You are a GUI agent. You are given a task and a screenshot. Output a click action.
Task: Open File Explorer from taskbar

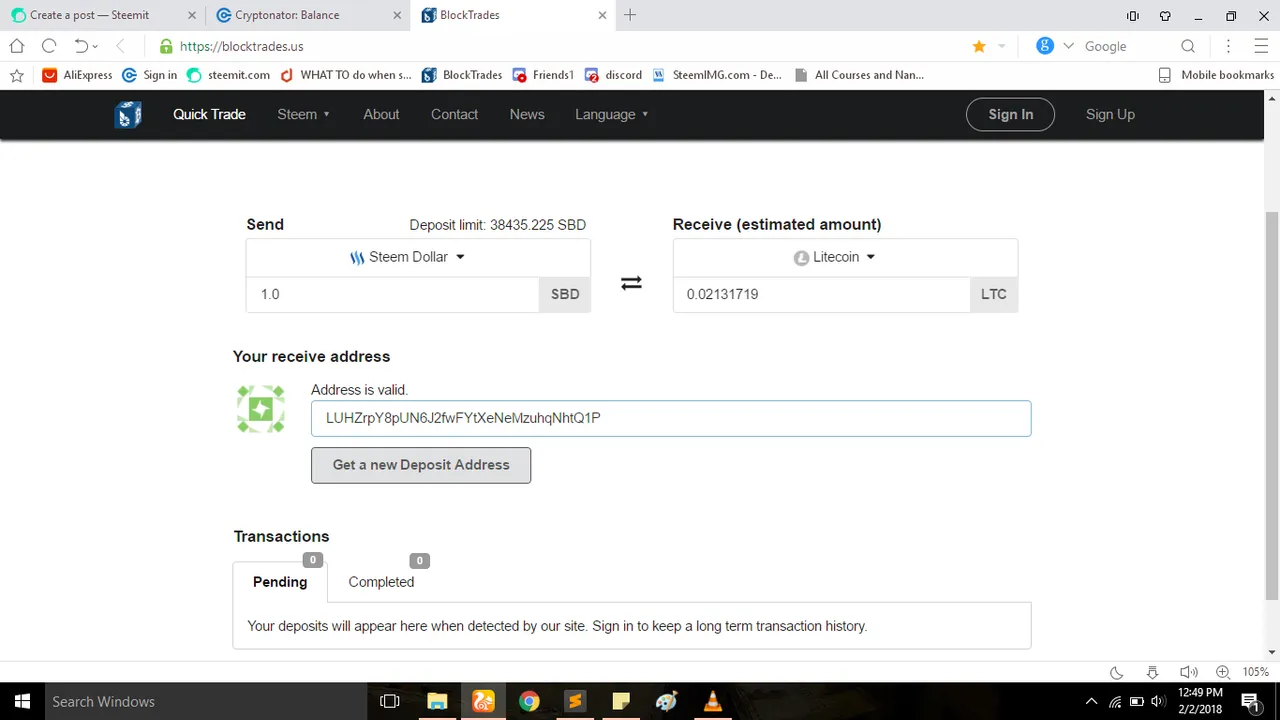[437, 701]
